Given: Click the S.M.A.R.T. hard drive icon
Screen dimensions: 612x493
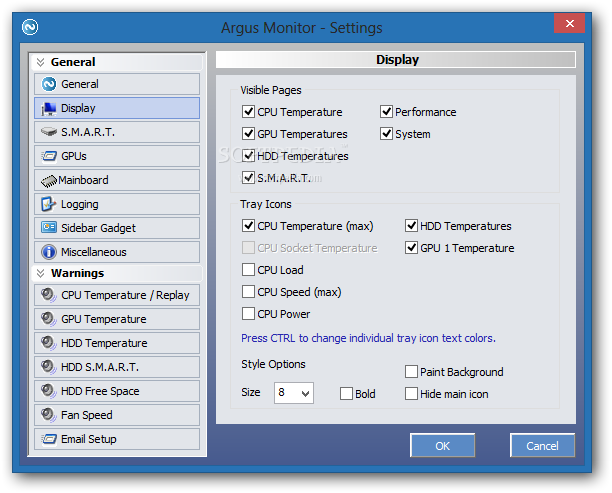Looking at the screenshot, I should (49, 132).
